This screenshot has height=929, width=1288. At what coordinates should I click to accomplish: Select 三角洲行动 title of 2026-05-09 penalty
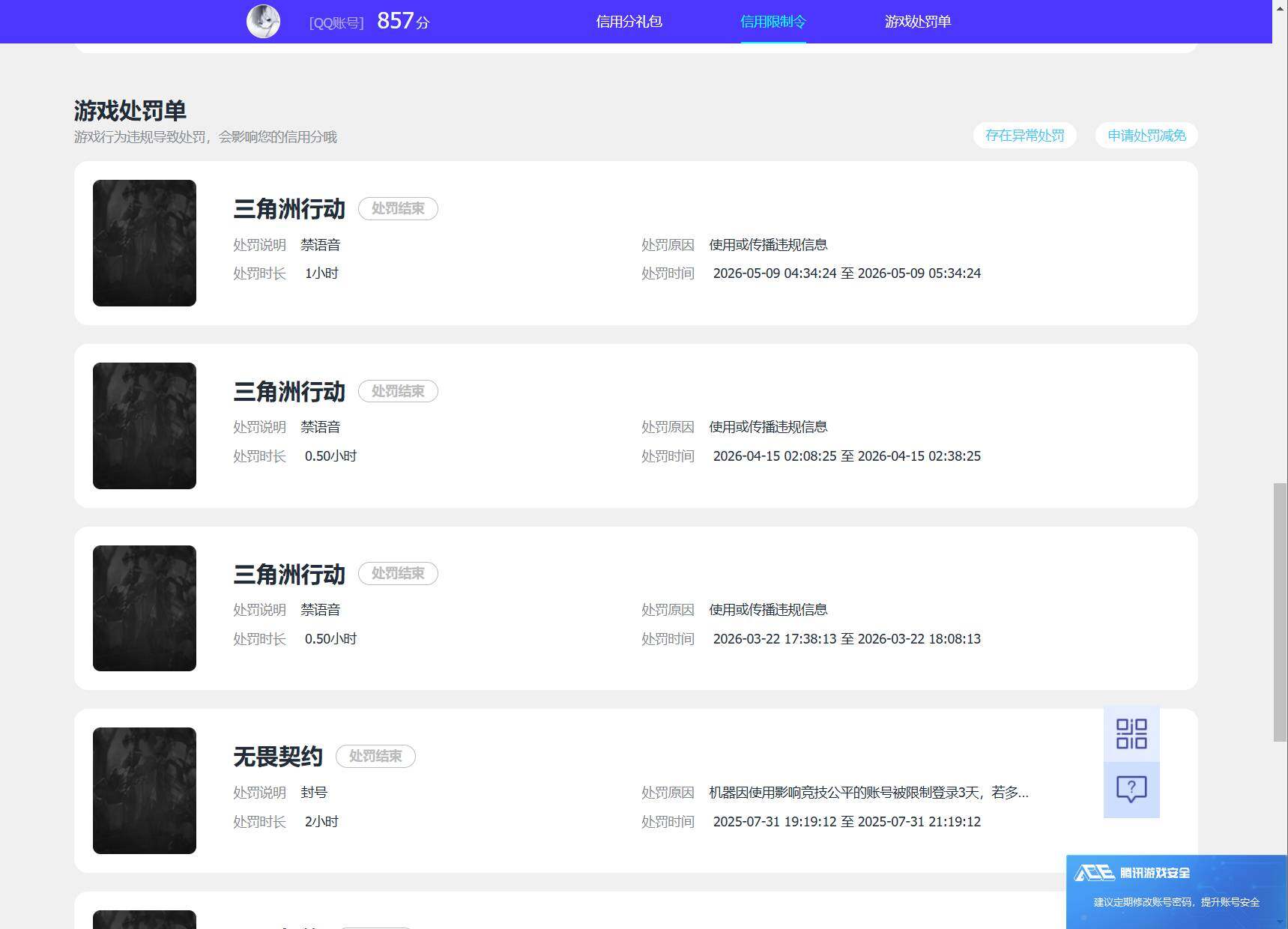[289, 209]
